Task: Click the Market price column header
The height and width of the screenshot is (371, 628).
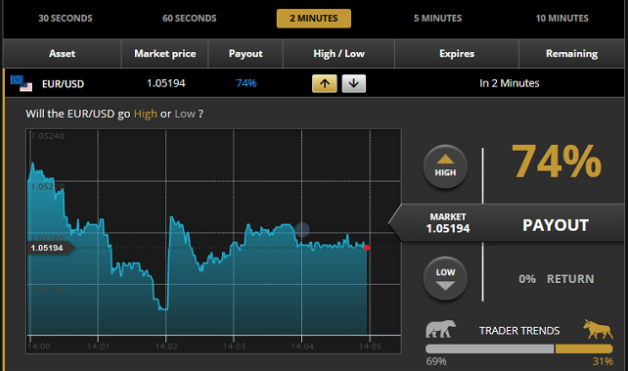Action: pos(165,54)
